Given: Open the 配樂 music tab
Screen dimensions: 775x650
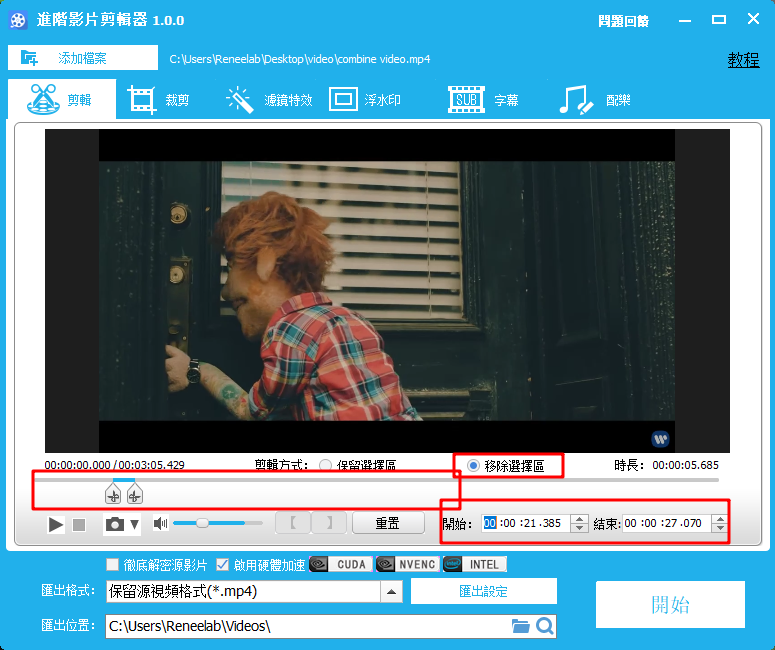Looking at the screenshot, I should 595,99.
